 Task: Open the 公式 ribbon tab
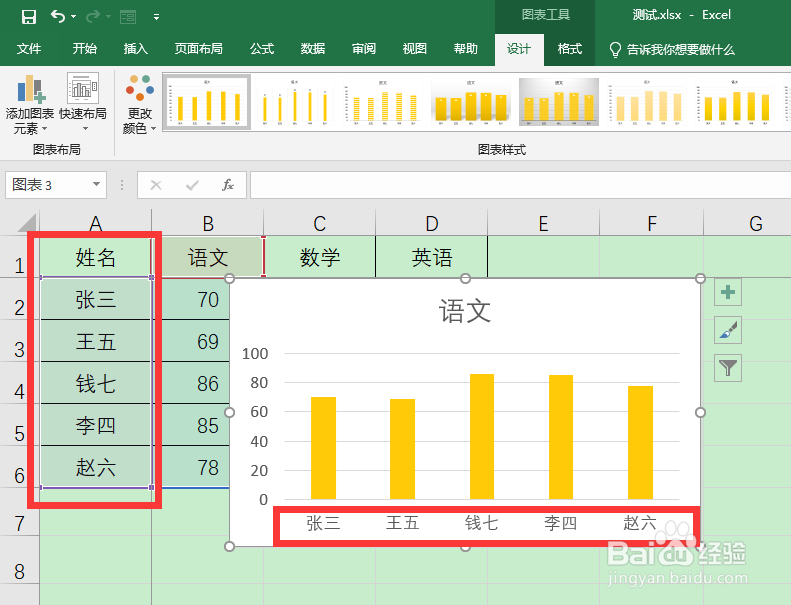tap(262, 49)
